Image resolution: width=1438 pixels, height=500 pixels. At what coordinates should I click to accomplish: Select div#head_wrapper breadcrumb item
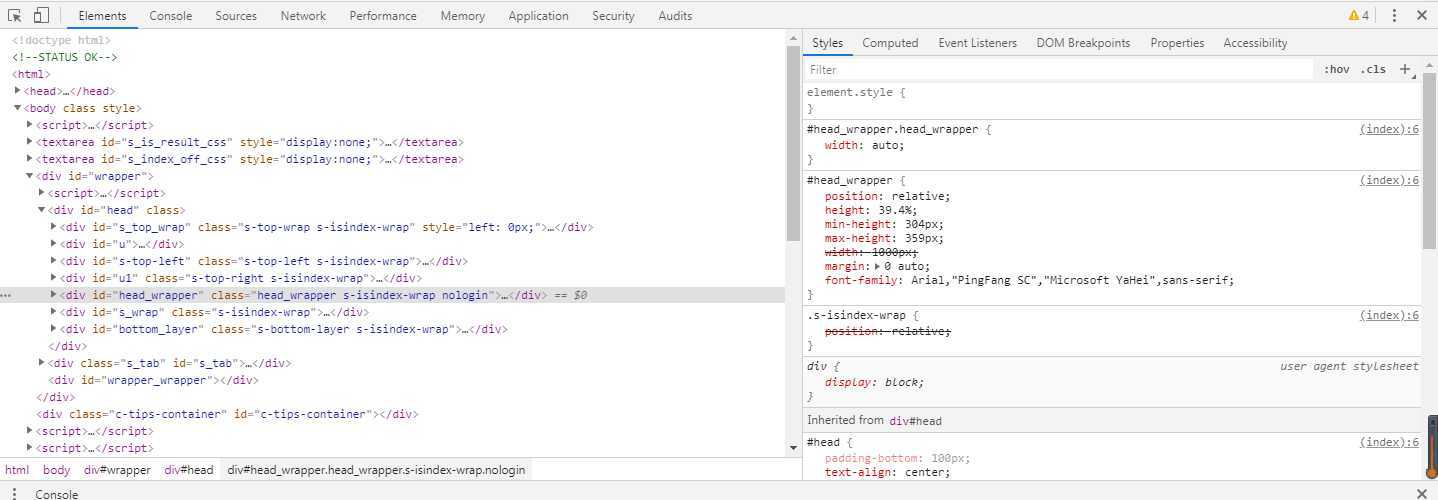click(x=375, y=470)
